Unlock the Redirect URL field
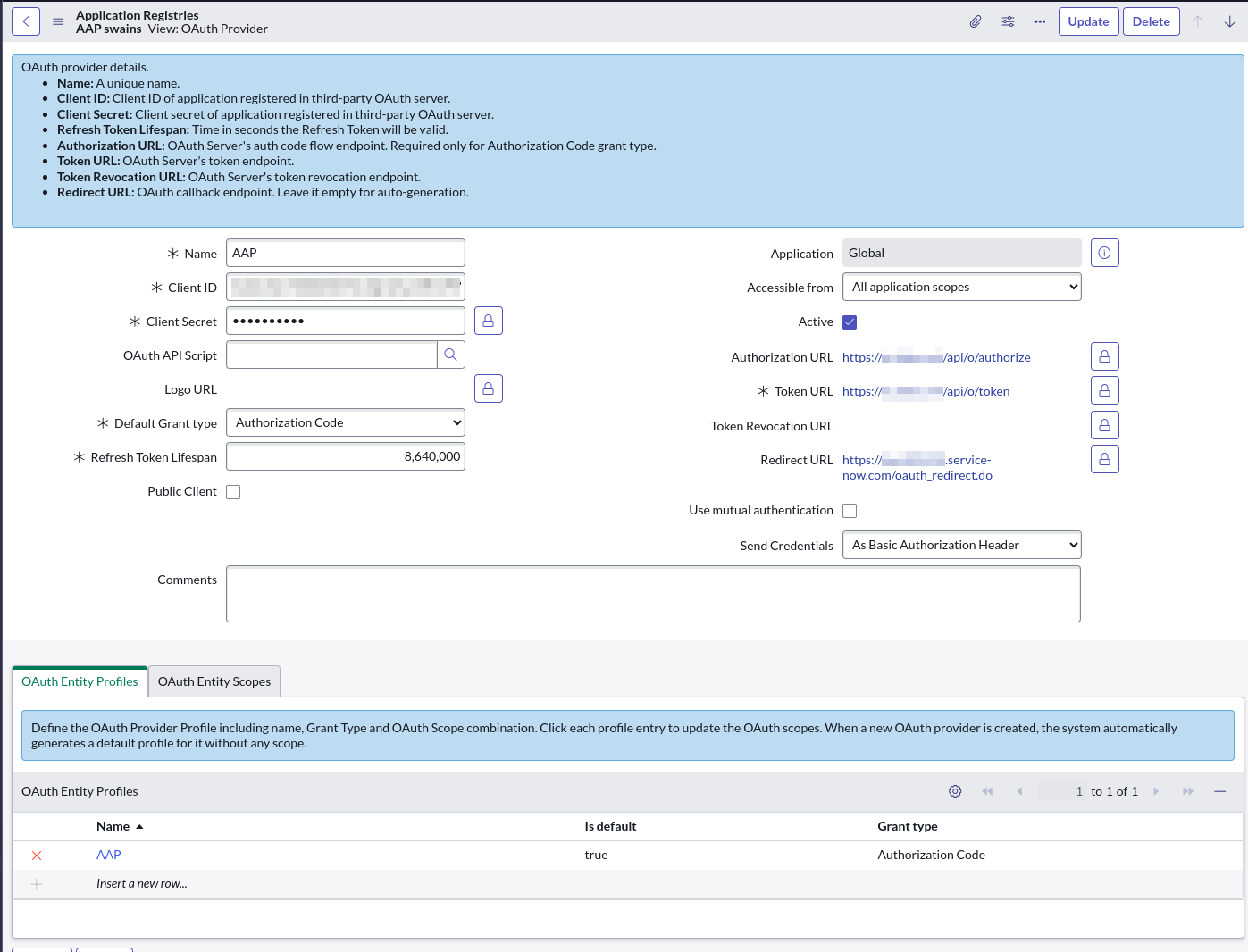The image size is (1248, 952). (x=1105, y=459)
